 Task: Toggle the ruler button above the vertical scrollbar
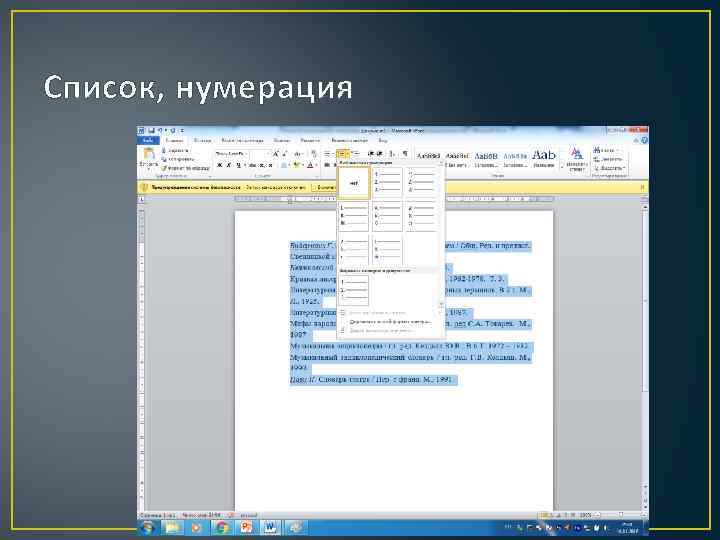click(x=644, y=199)
